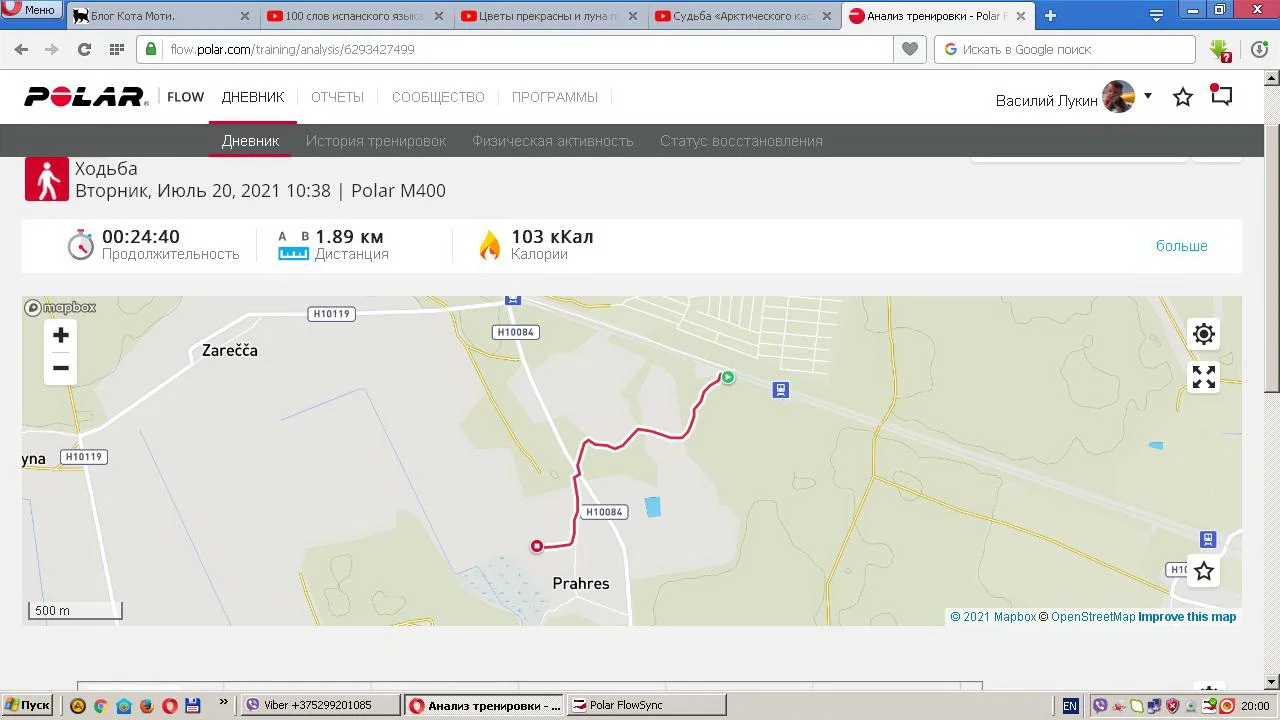The width and height of the screenshot is (1280, 720).
Task: Click the route start marker
Action: 728,377
